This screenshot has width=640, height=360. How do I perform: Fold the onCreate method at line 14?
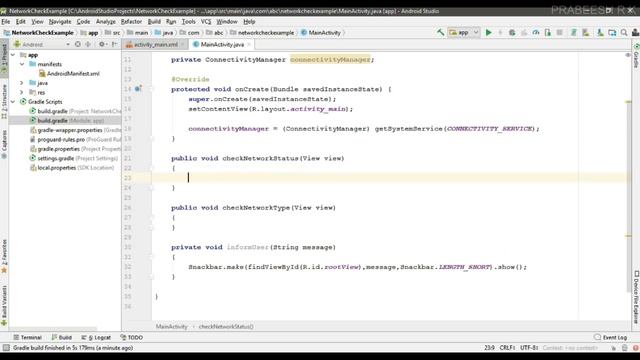pyautogui.click(x=151, y=89)
